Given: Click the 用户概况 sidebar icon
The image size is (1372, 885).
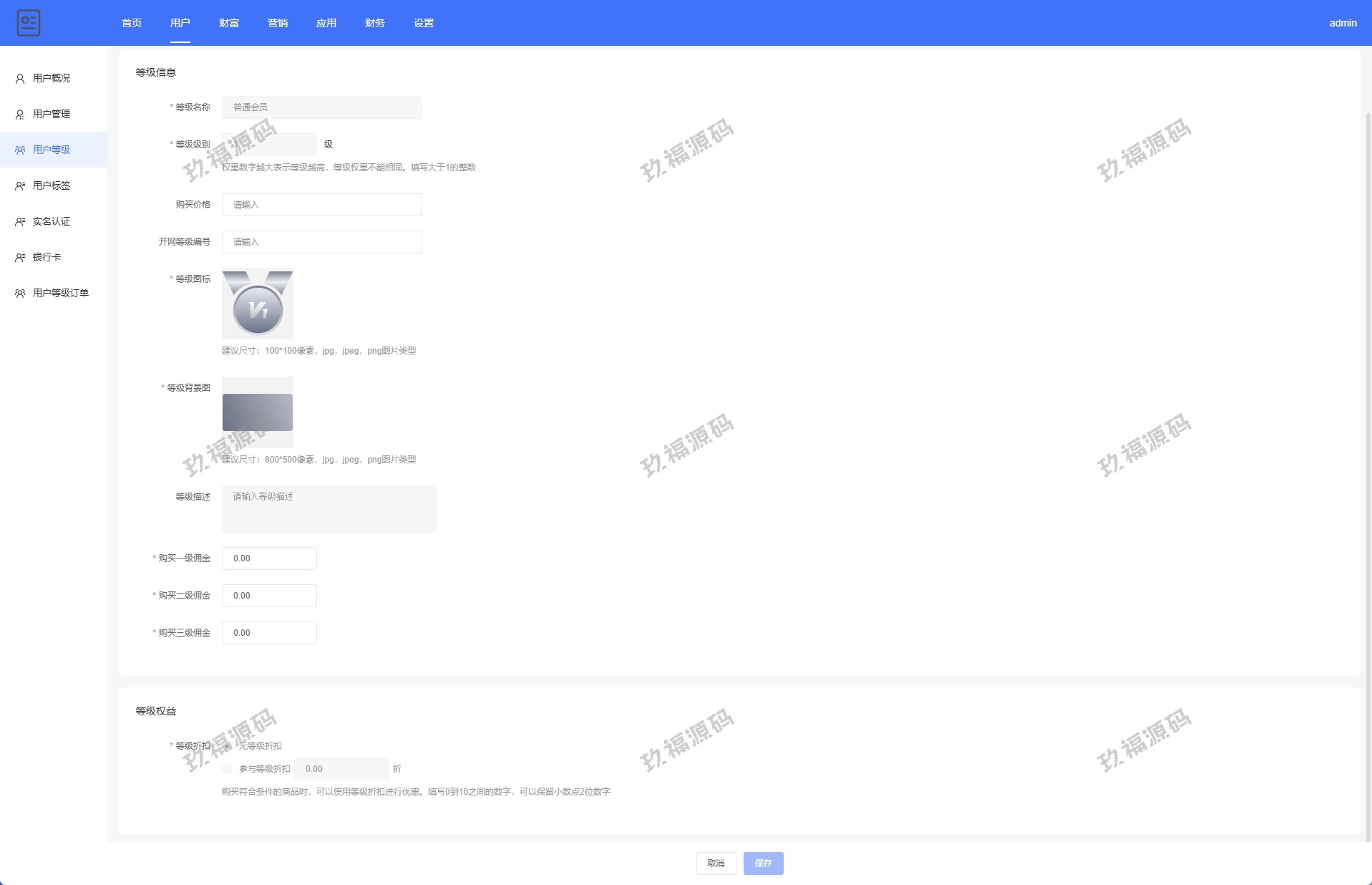Looking at the screenshot, I should pyautogui.click(x=20, y=79).
